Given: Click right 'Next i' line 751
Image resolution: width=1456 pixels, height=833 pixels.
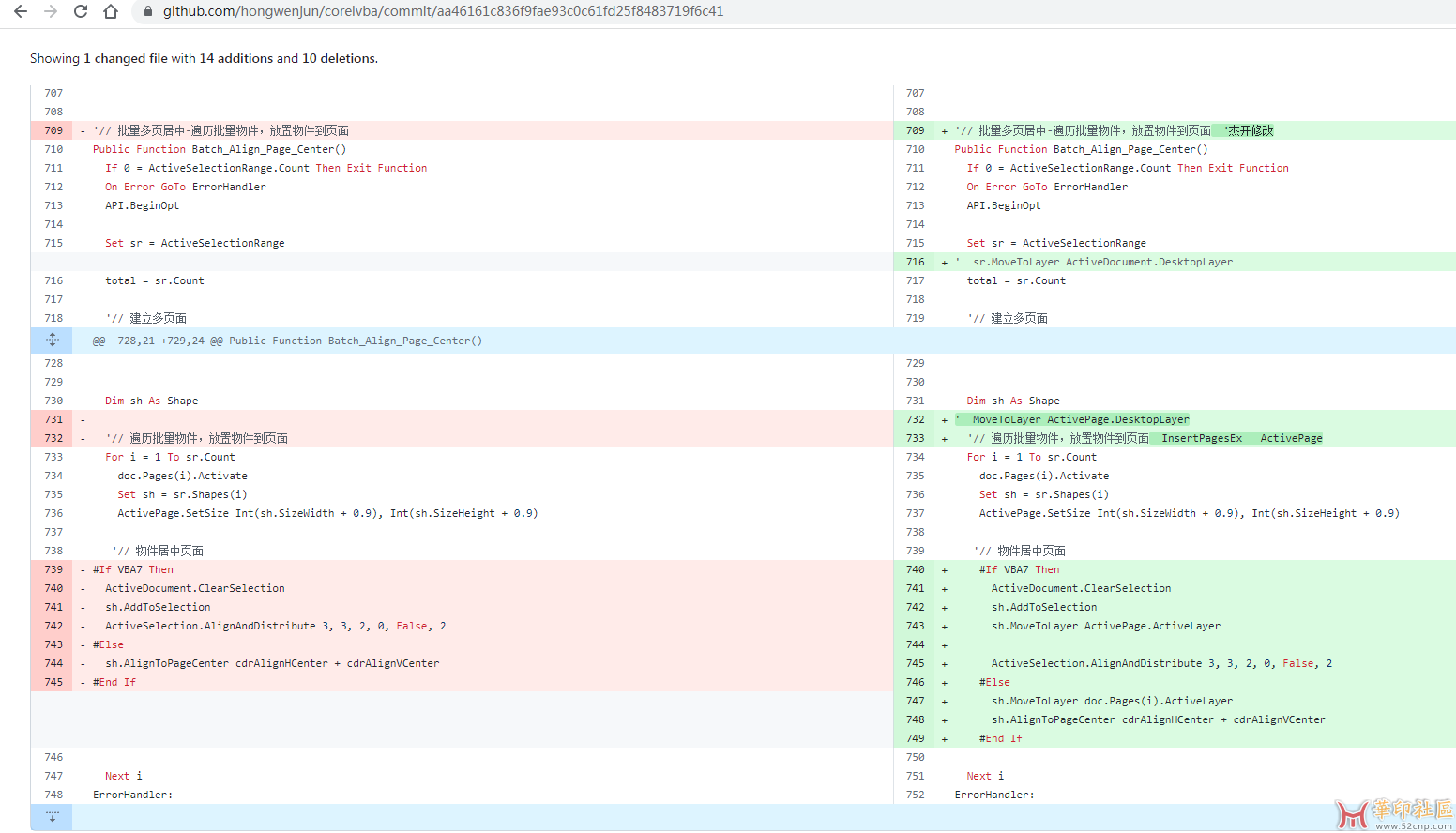Looking at the screenshot, I should coord(985,776).
